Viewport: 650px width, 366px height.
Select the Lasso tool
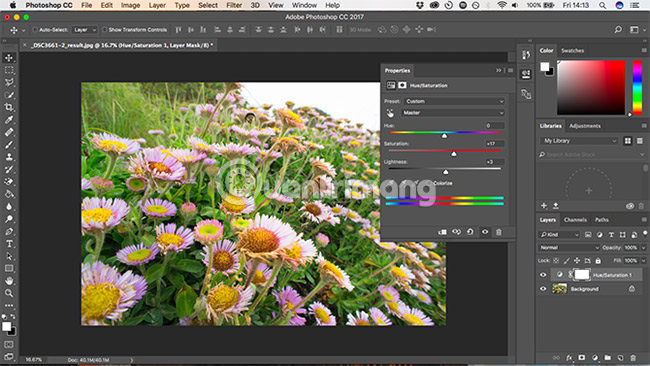[x=9, y=82]
